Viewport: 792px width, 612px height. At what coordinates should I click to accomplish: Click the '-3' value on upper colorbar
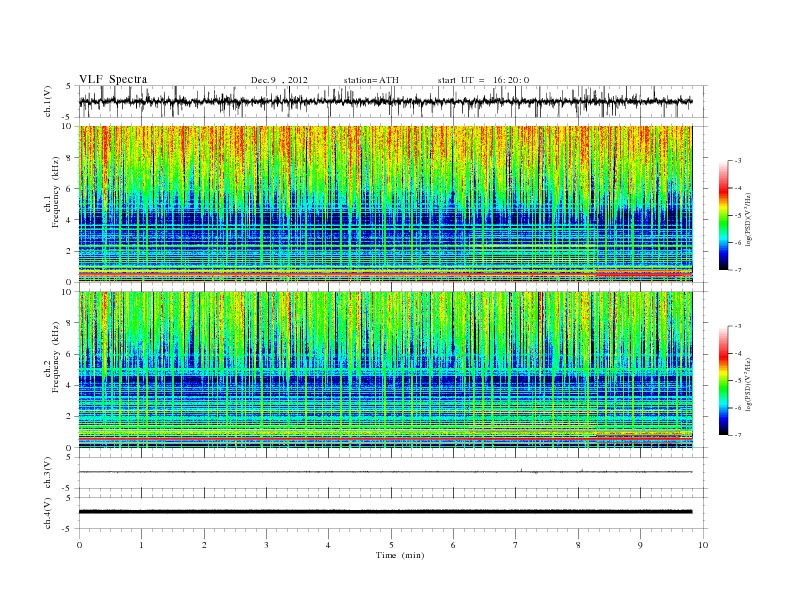pyautogui.click(x=737, y=161)
